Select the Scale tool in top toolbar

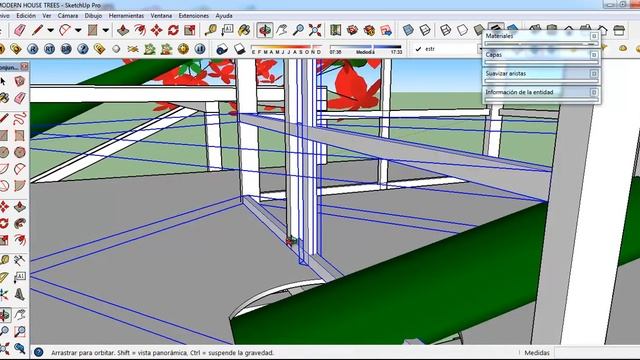tap(190, 30)
